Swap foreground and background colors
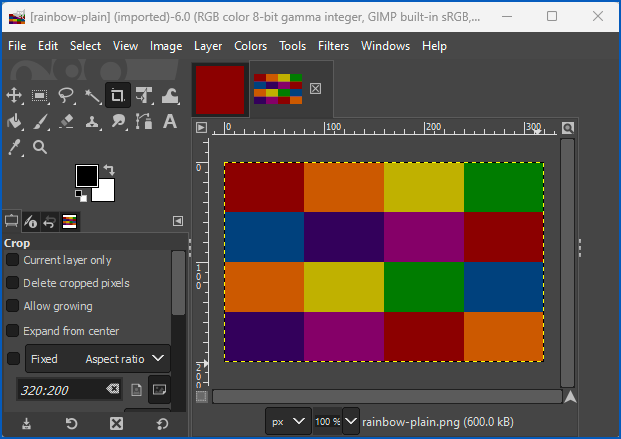Viewport: 621px width, 439px height. (x=108, y=169)
